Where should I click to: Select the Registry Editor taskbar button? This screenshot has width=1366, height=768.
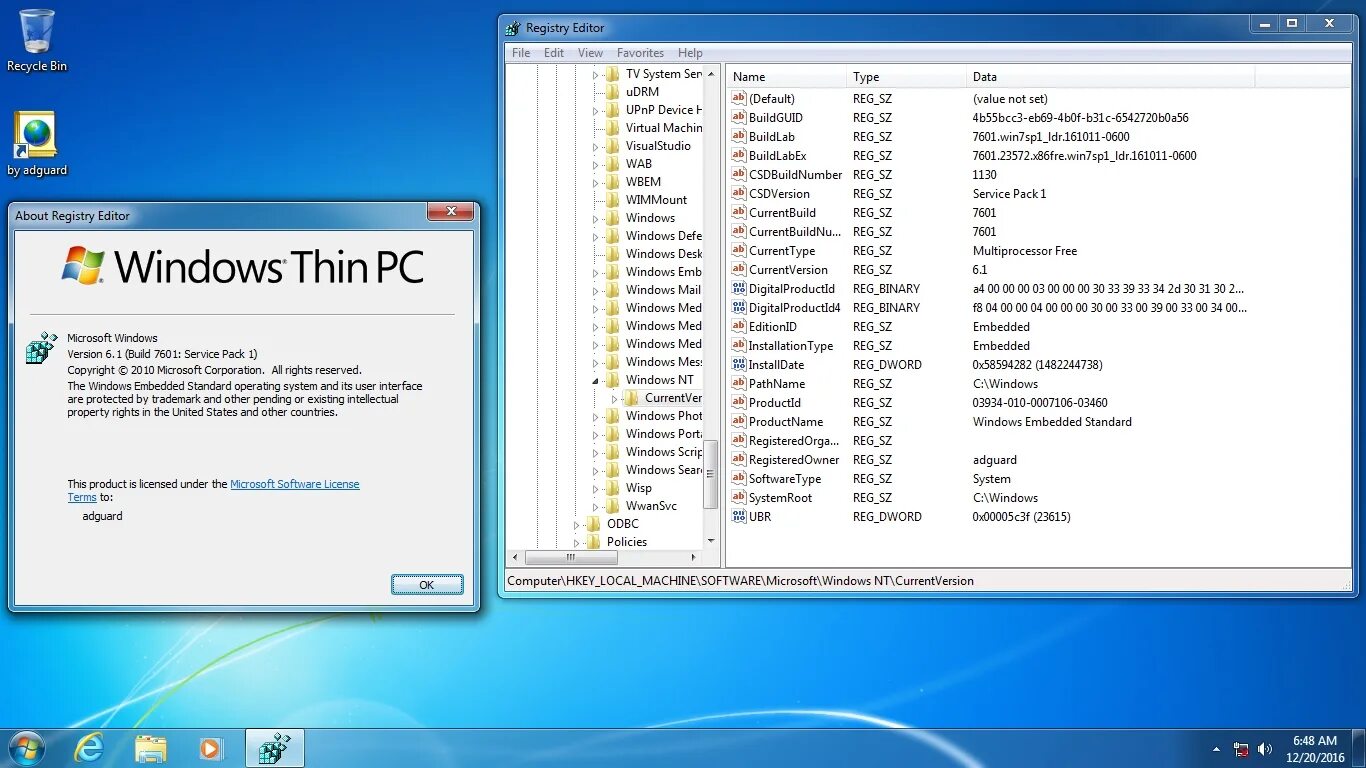click(274, 748)
